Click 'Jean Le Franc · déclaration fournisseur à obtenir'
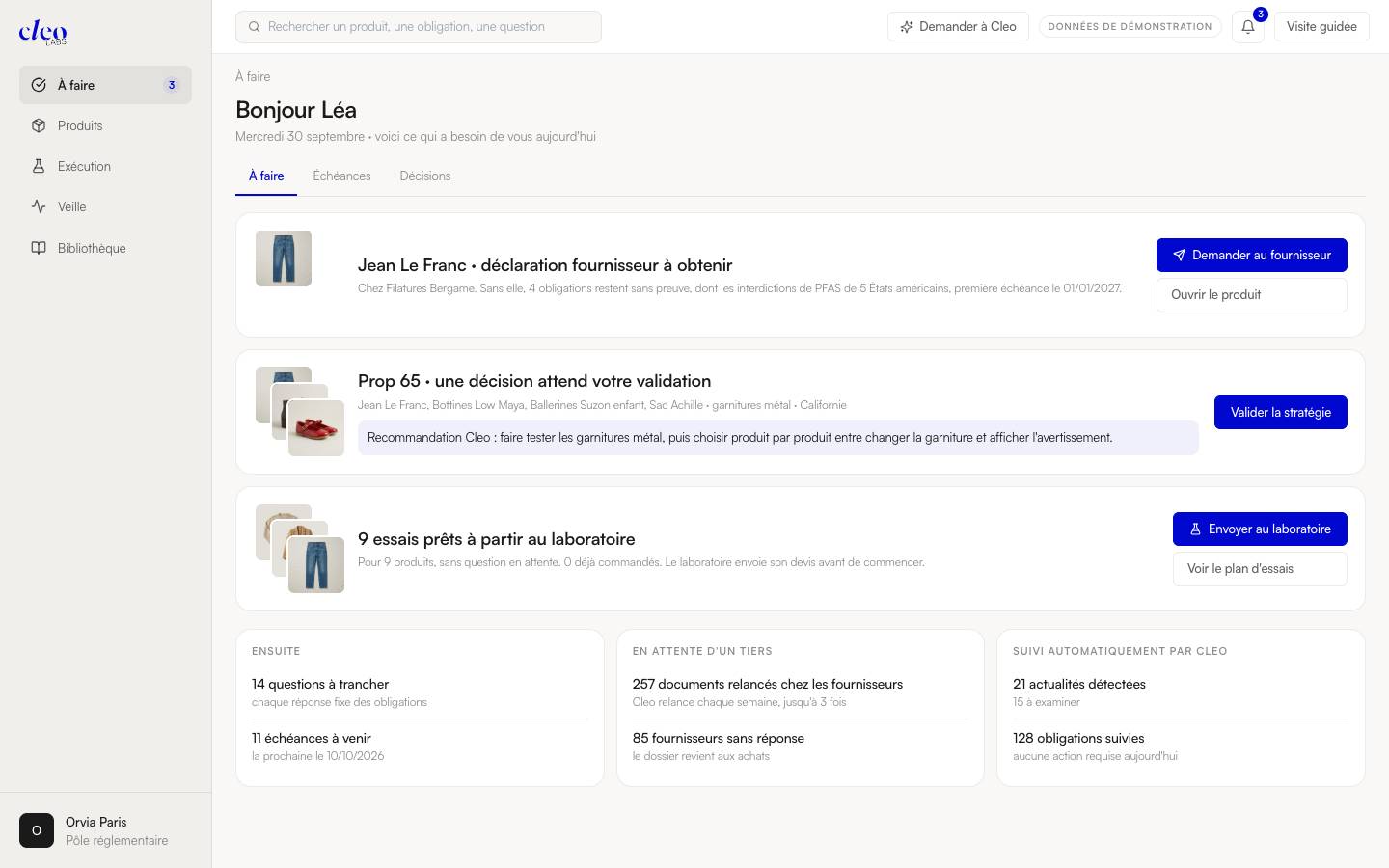Image resolution: width=1389 pixels, height=868 pixels. (545, 265)
